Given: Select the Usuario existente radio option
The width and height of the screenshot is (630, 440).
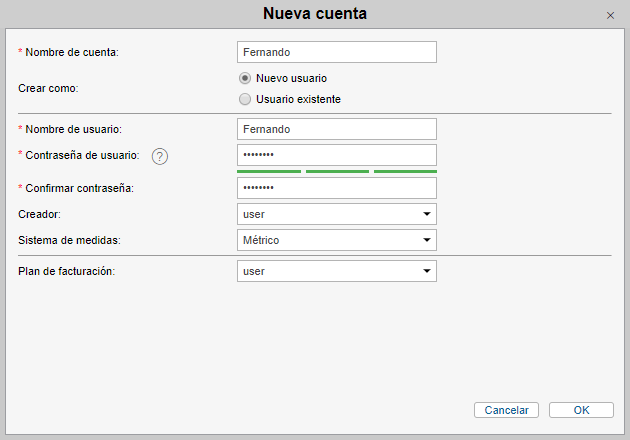Looking at the screenshot, I should pyautogui.click(x=245, y=99).
